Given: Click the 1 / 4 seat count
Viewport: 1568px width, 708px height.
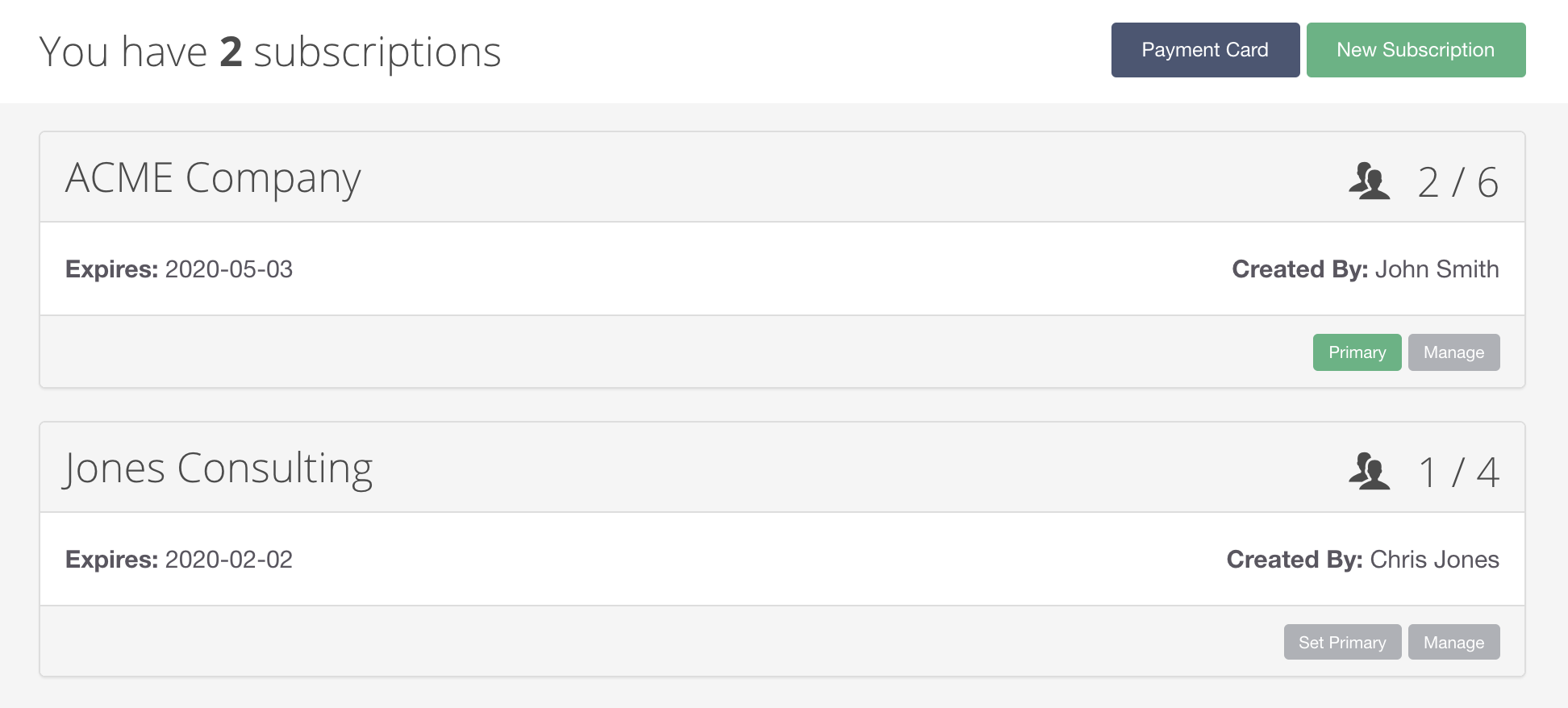Looking at the screenshot, I should pos(1458,473).
